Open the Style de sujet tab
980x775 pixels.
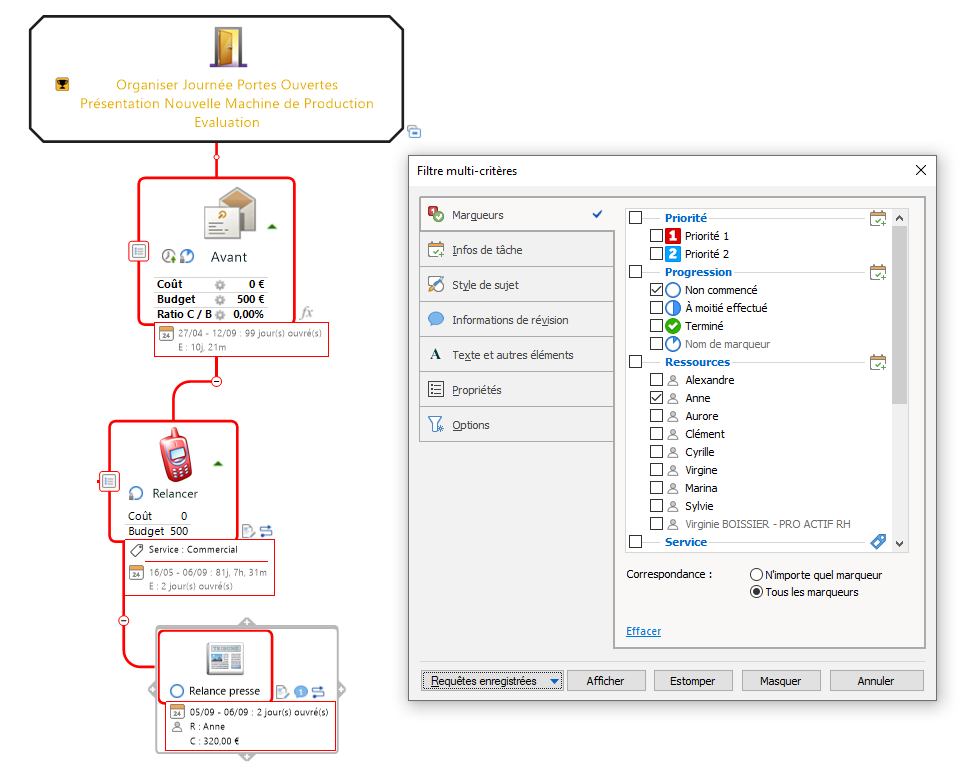point(485,285)
